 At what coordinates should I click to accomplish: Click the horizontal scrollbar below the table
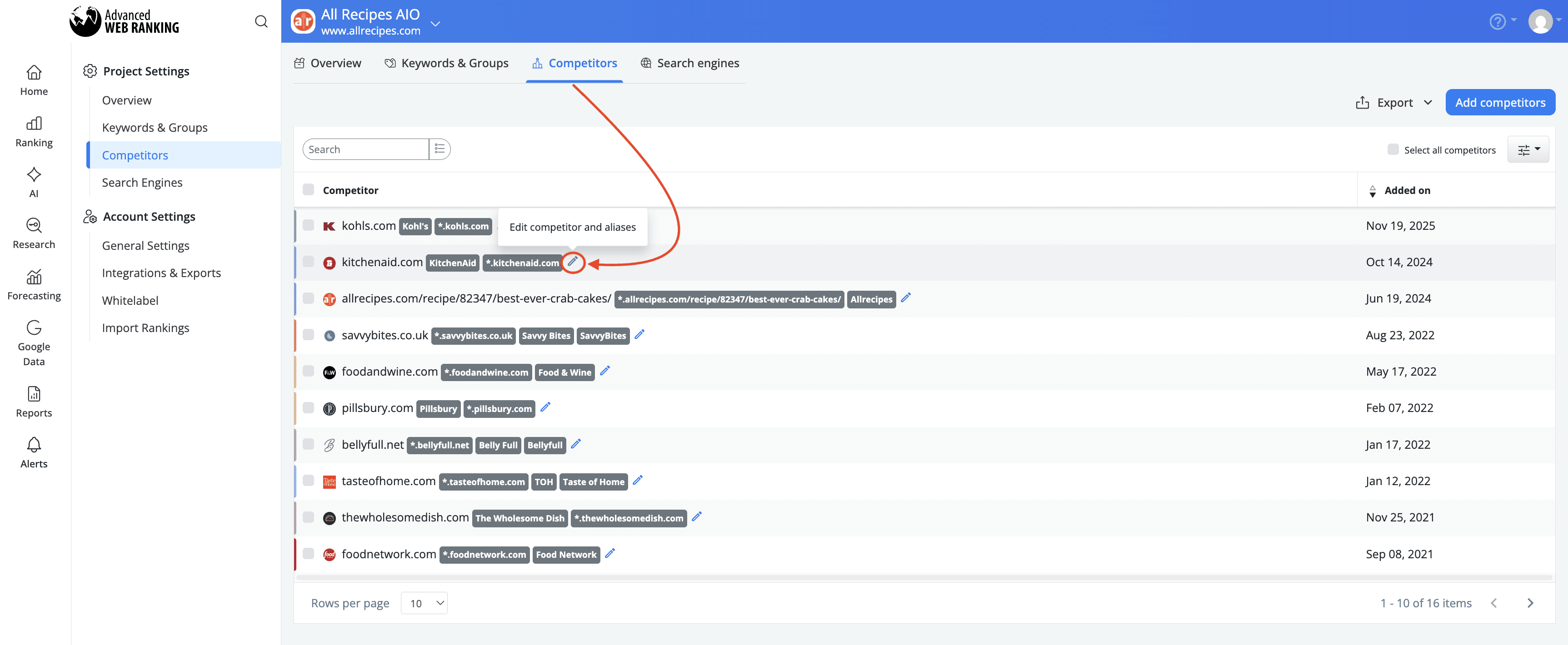pos(924,576)
